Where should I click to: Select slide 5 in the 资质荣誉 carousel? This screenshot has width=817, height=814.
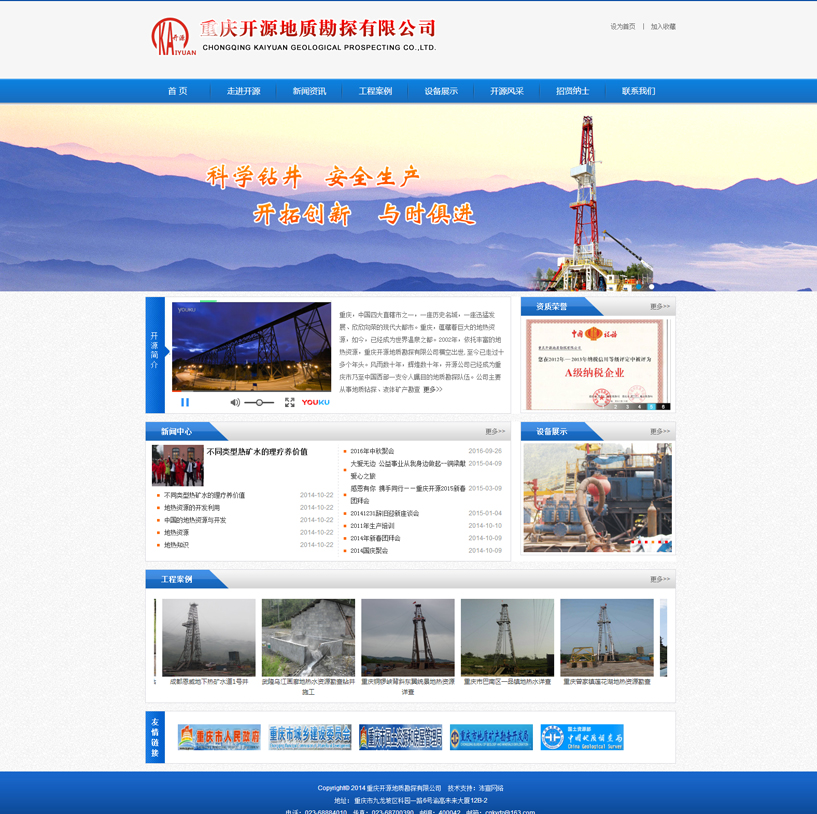tap(651, 407)
